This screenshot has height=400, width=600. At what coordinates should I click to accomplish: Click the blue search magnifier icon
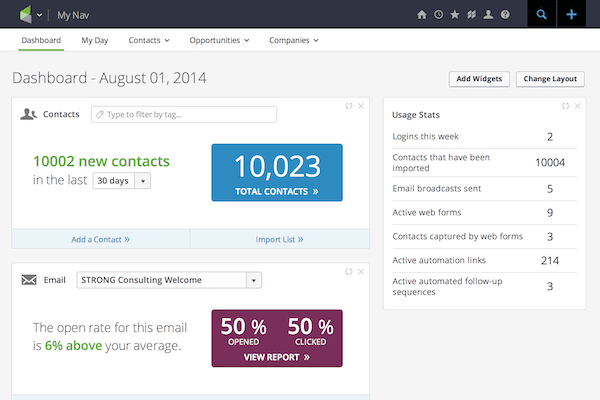[x=542, y=14]
